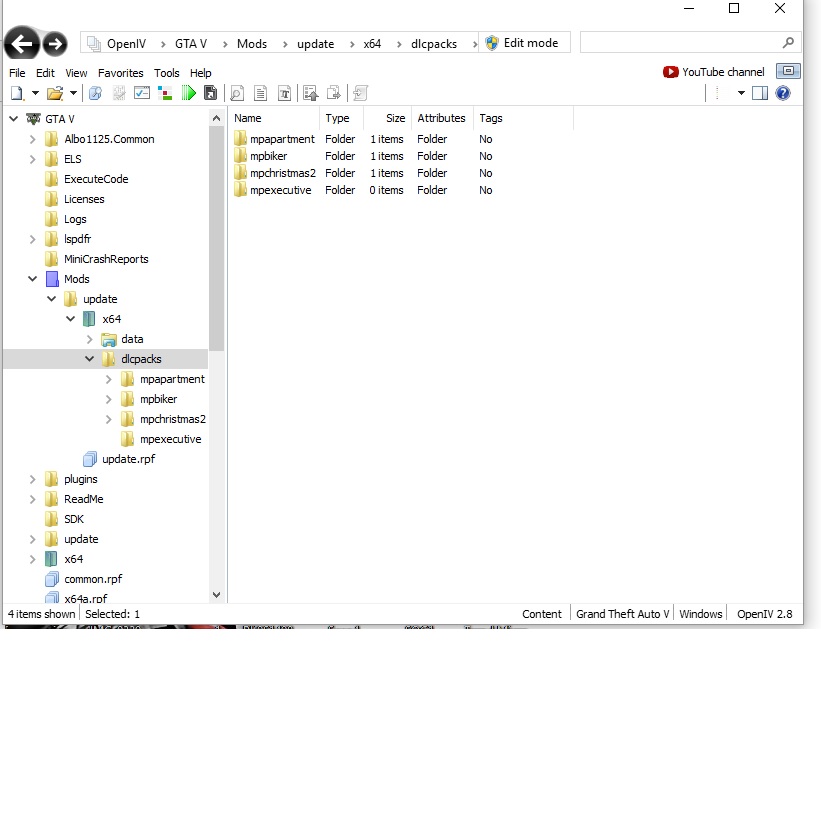
Task: Open the Open-folder dropdown arrow
Action: (x=73, y=93)
